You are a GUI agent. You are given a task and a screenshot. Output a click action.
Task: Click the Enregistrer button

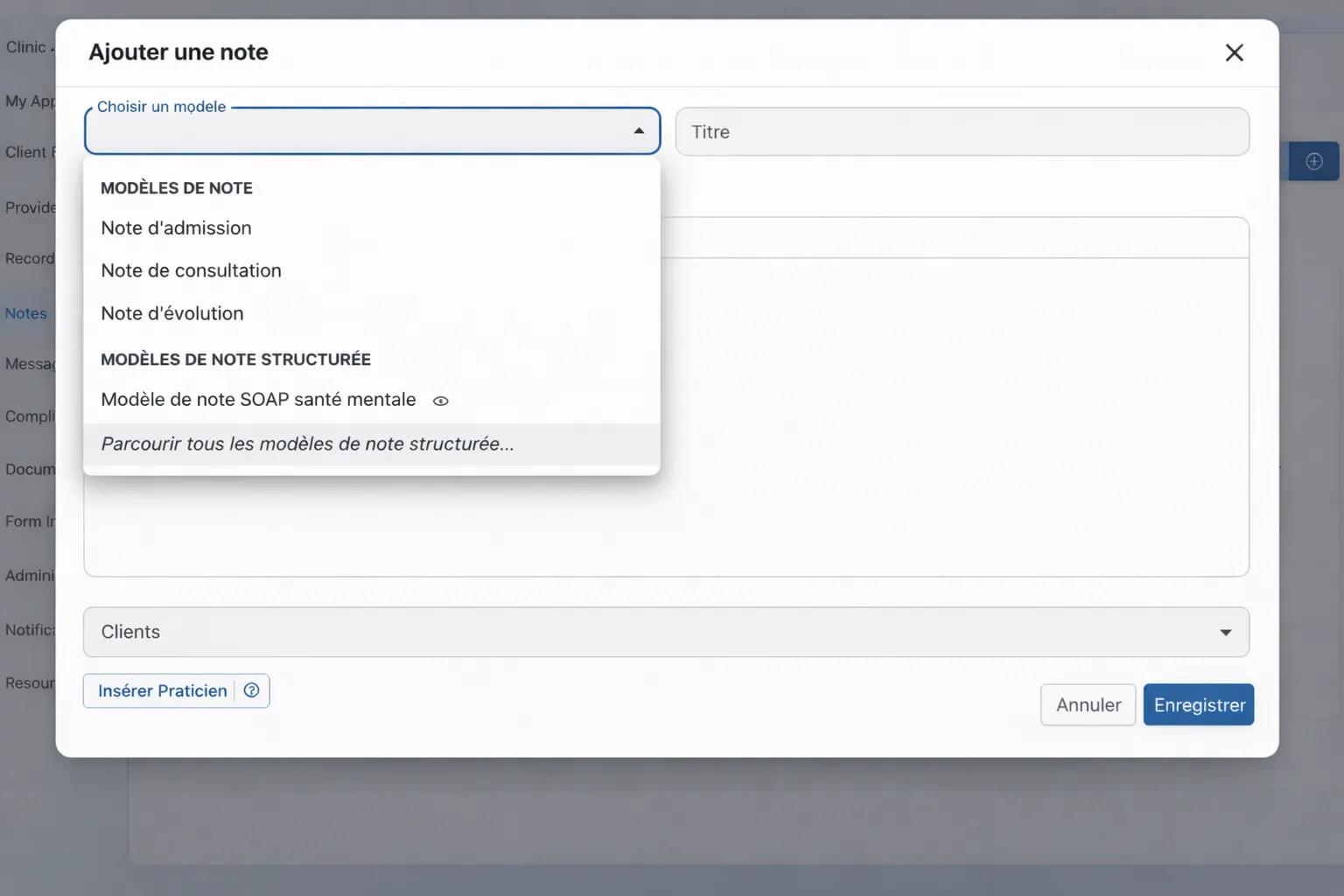[1198, 704]
